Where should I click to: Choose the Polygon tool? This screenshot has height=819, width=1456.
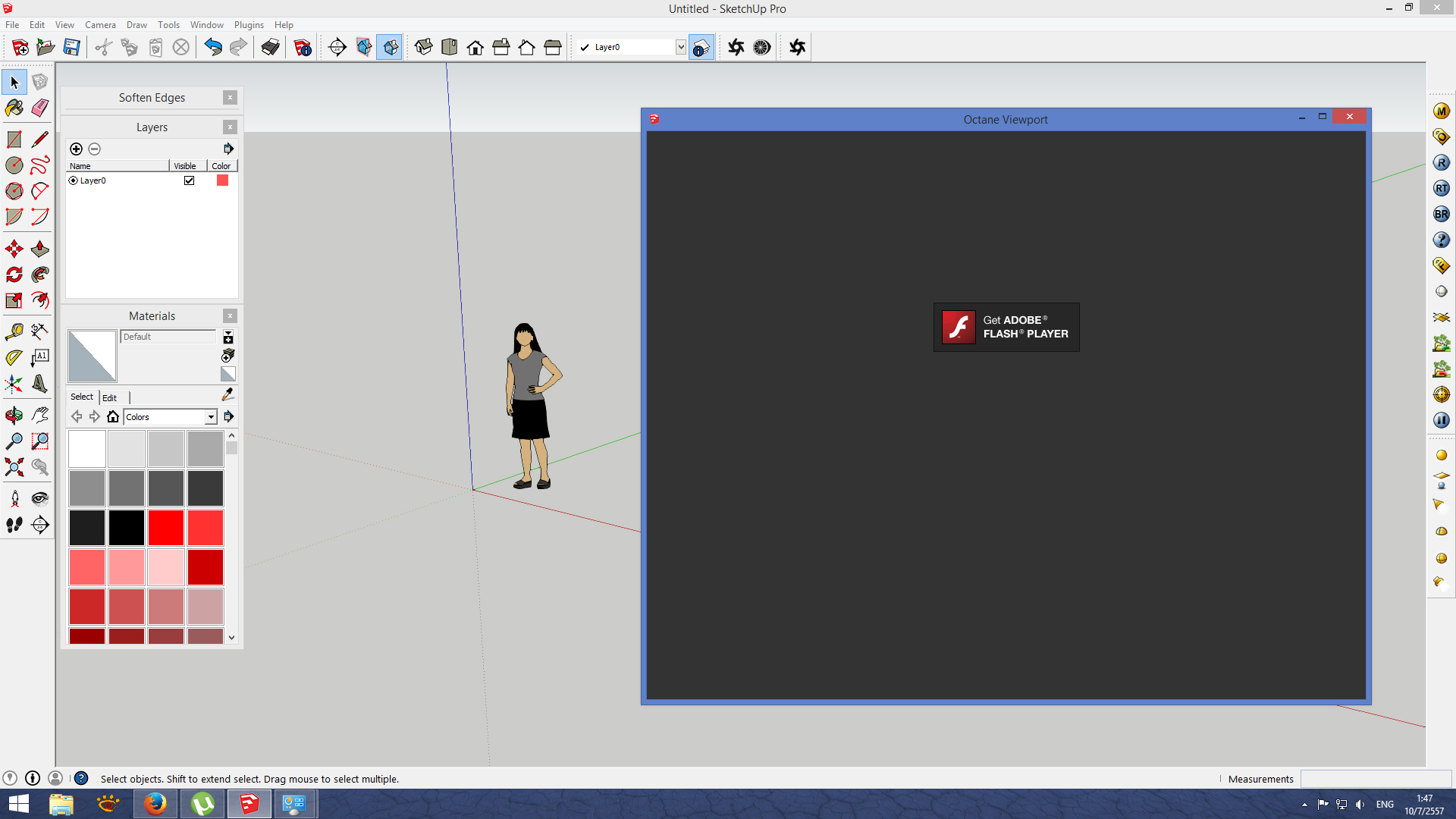coord(14,191)
